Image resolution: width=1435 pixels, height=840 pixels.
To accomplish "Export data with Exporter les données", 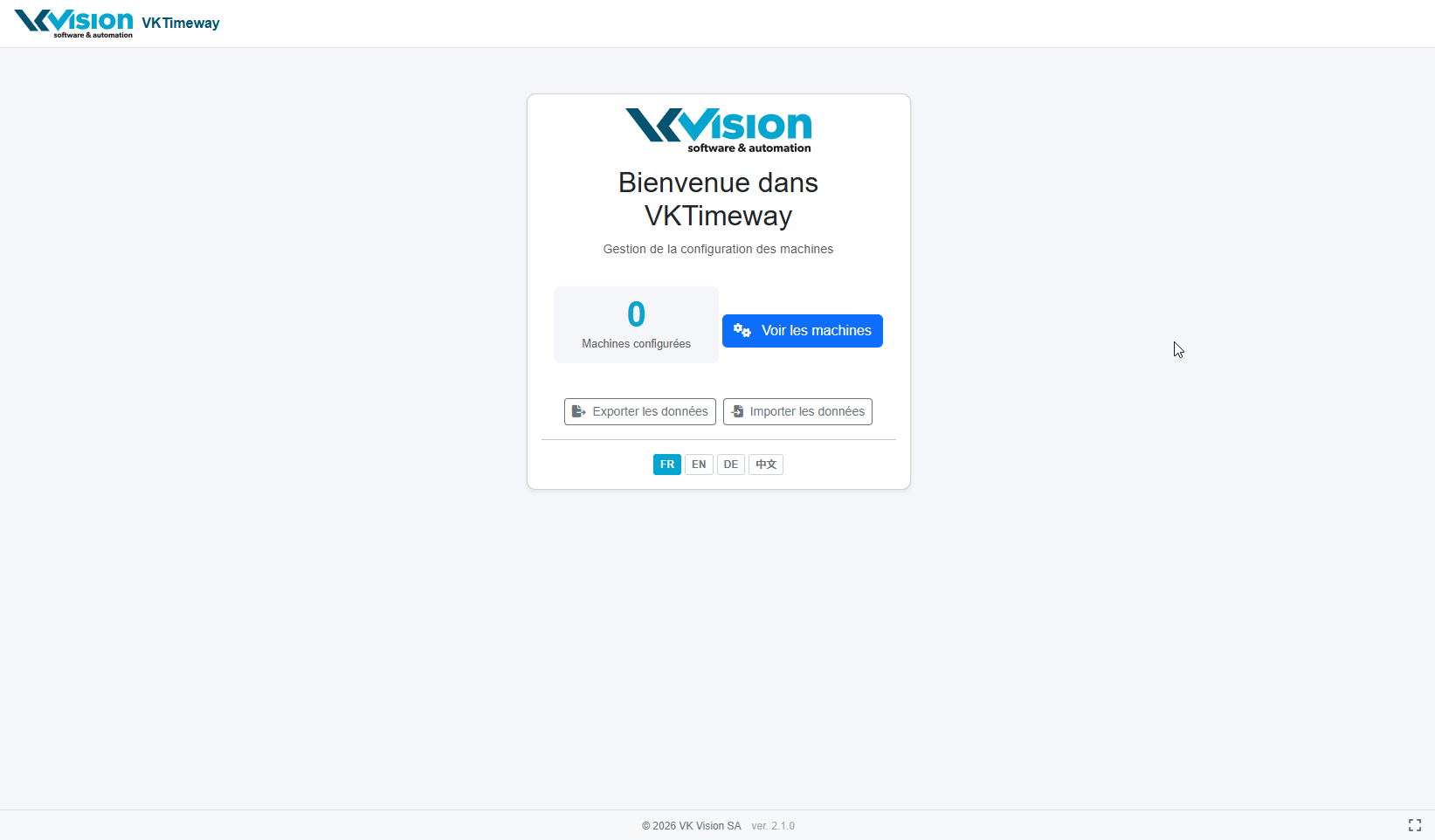I will point(640,411).
